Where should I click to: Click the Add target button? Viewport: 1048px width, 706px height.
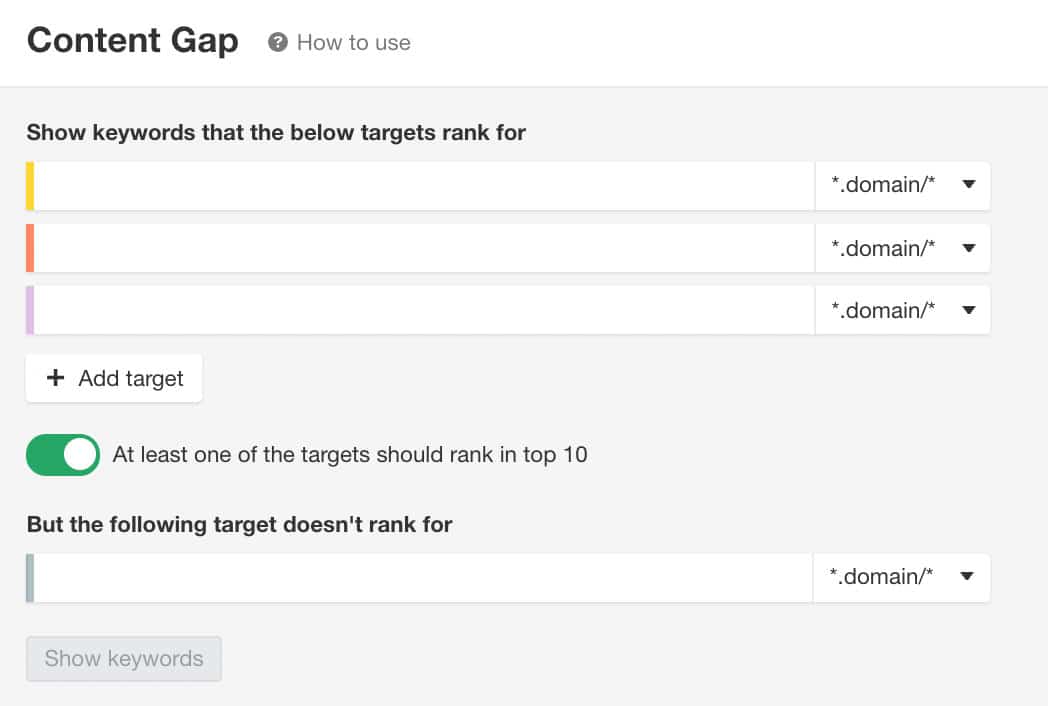(114, 378)
